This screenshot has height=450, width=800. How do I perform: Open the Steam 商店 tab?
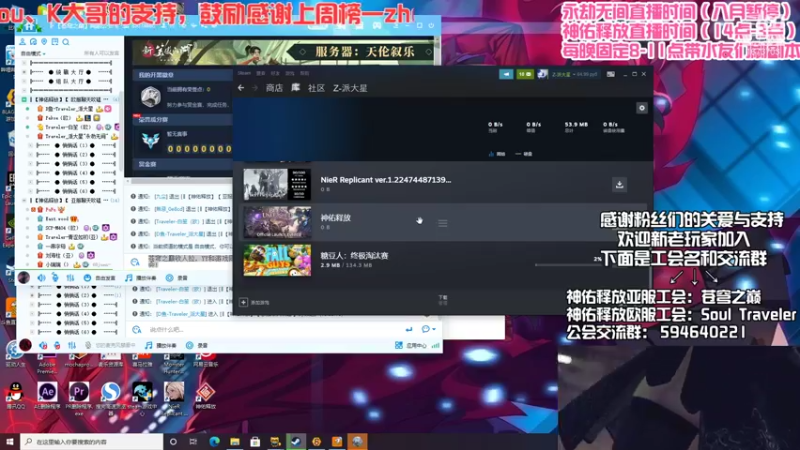point(274,88)
